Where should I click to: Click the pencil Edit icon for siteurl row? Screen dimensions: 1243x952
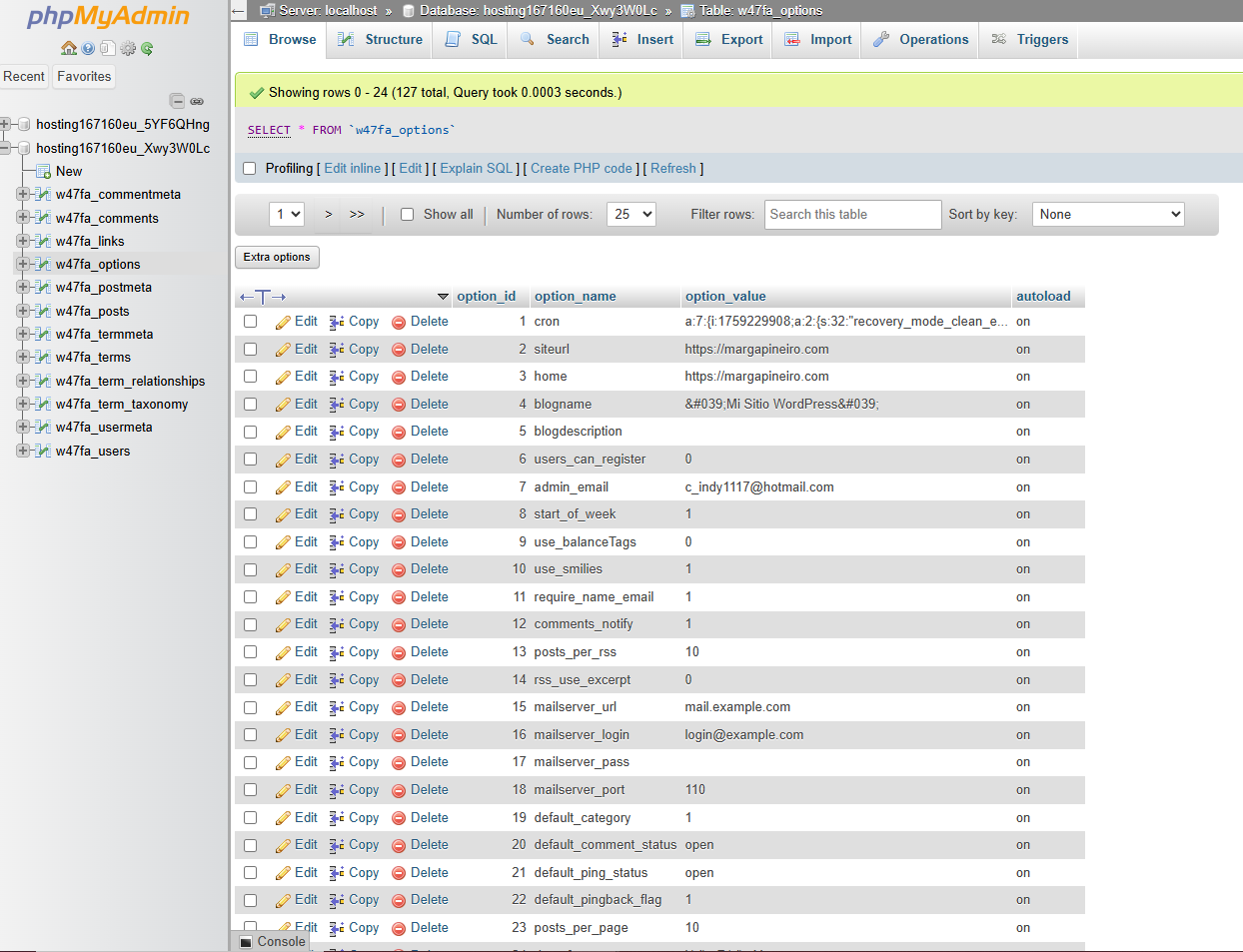(284, 350)
